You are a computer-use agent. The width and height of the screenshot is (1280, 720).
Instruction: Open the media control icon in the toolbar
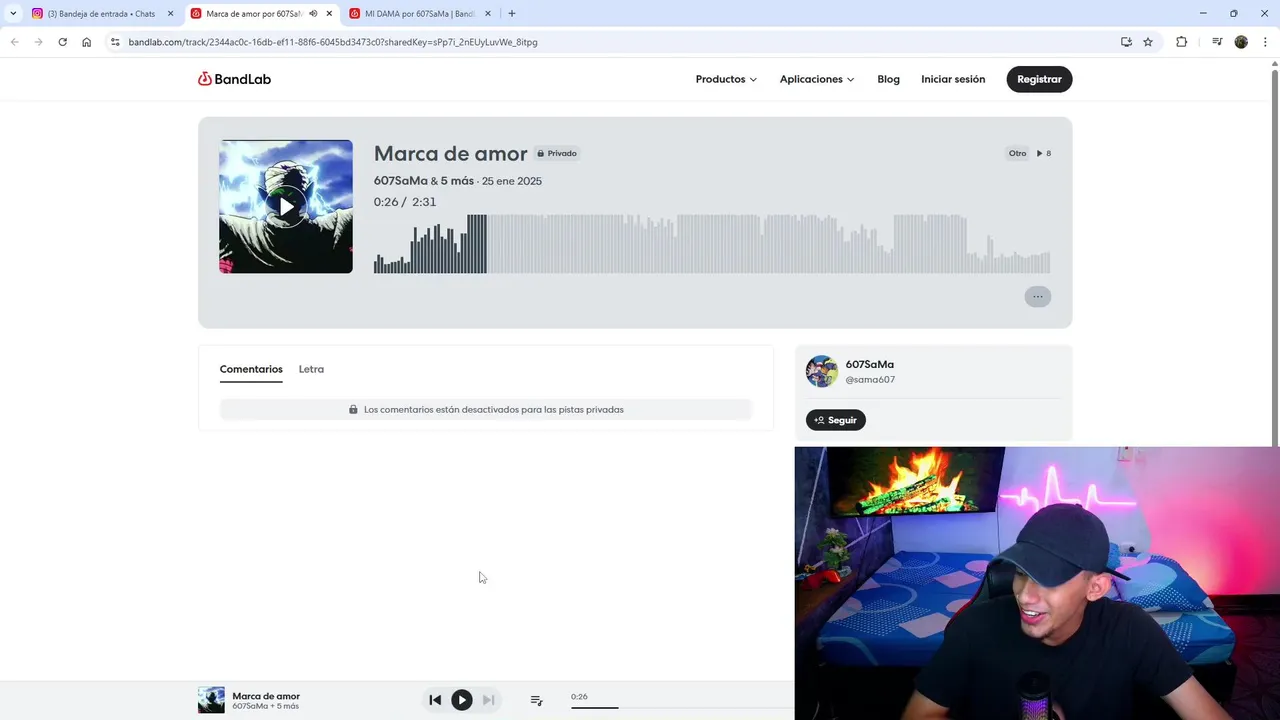1217,42
